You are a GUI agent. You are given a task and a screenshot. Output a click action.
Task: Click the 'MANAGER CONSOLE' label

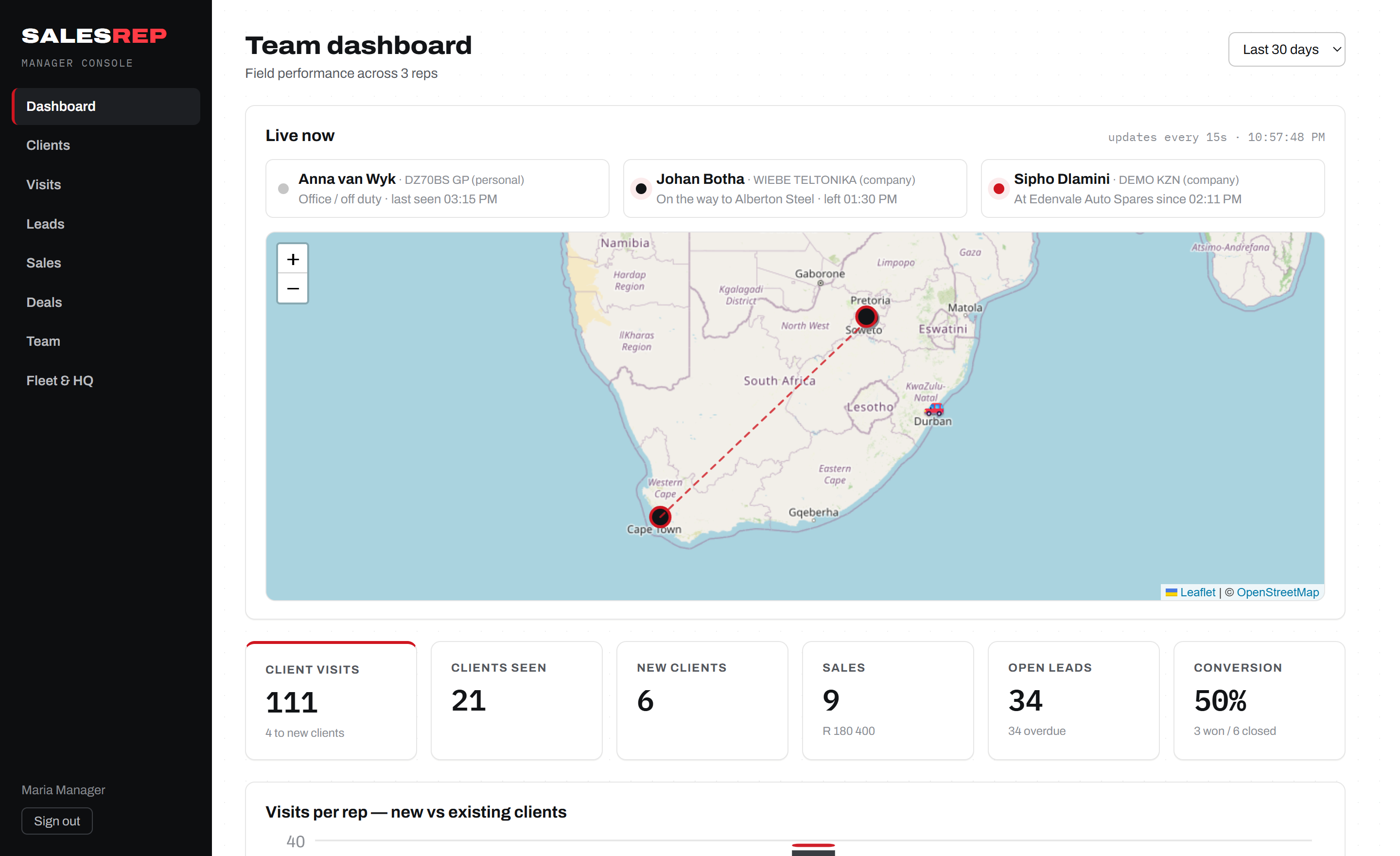77,63
